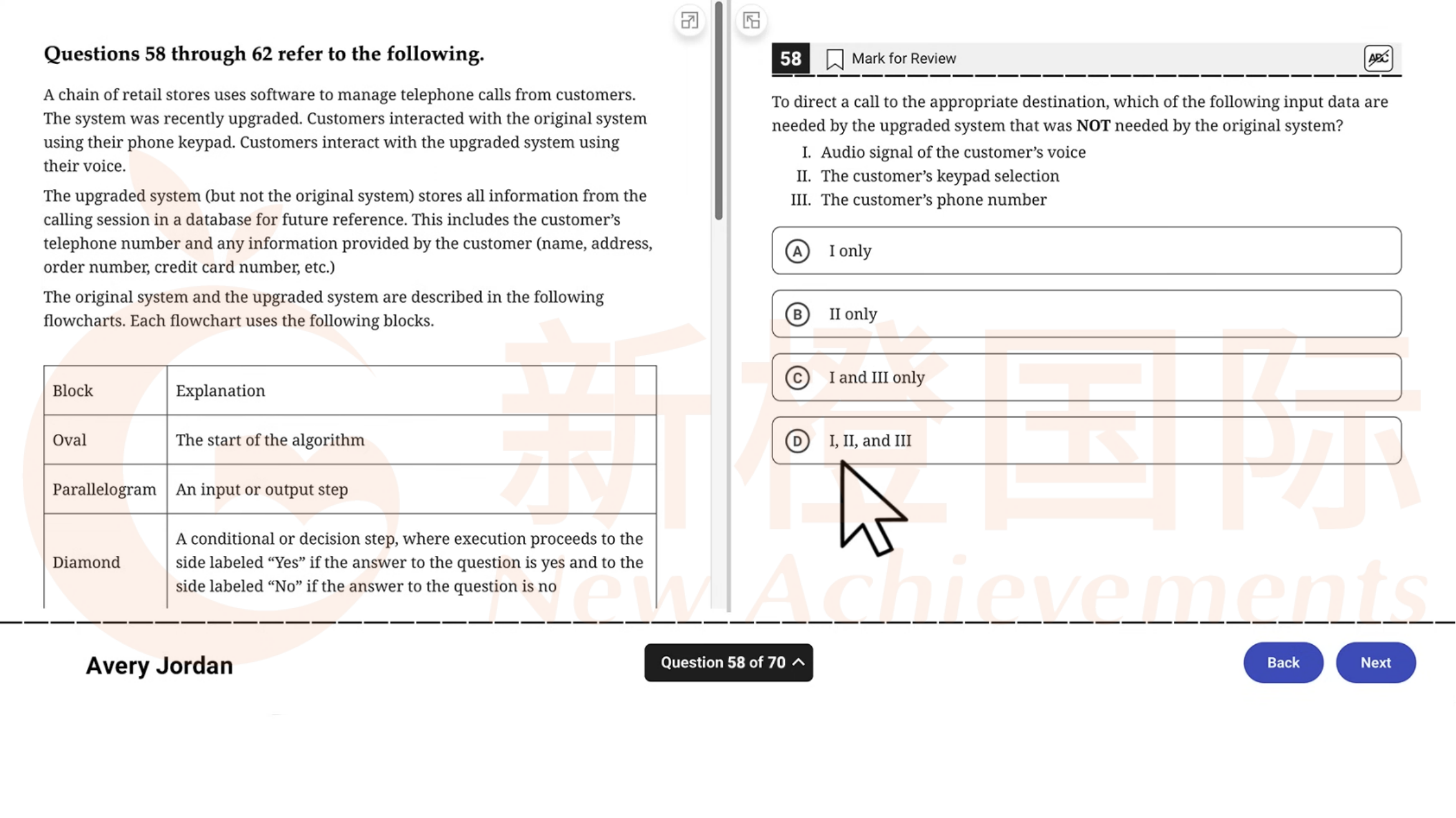Click the bookmark/flag 'Mark for Review' icon
Viewport: 1456px width, 818px height.
(x=834, y=58)
